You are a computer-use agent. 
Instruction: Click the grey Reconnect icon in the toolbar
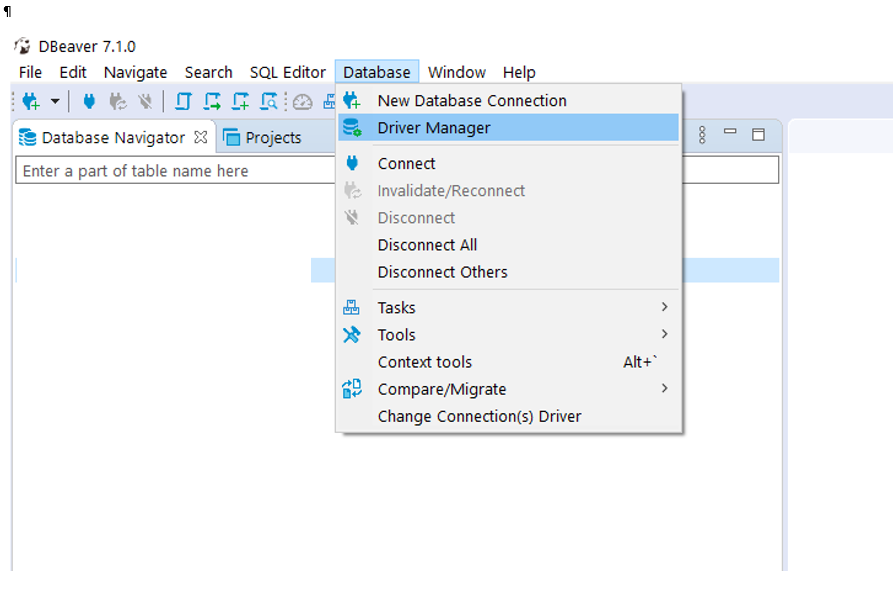[x=118, y=101]
